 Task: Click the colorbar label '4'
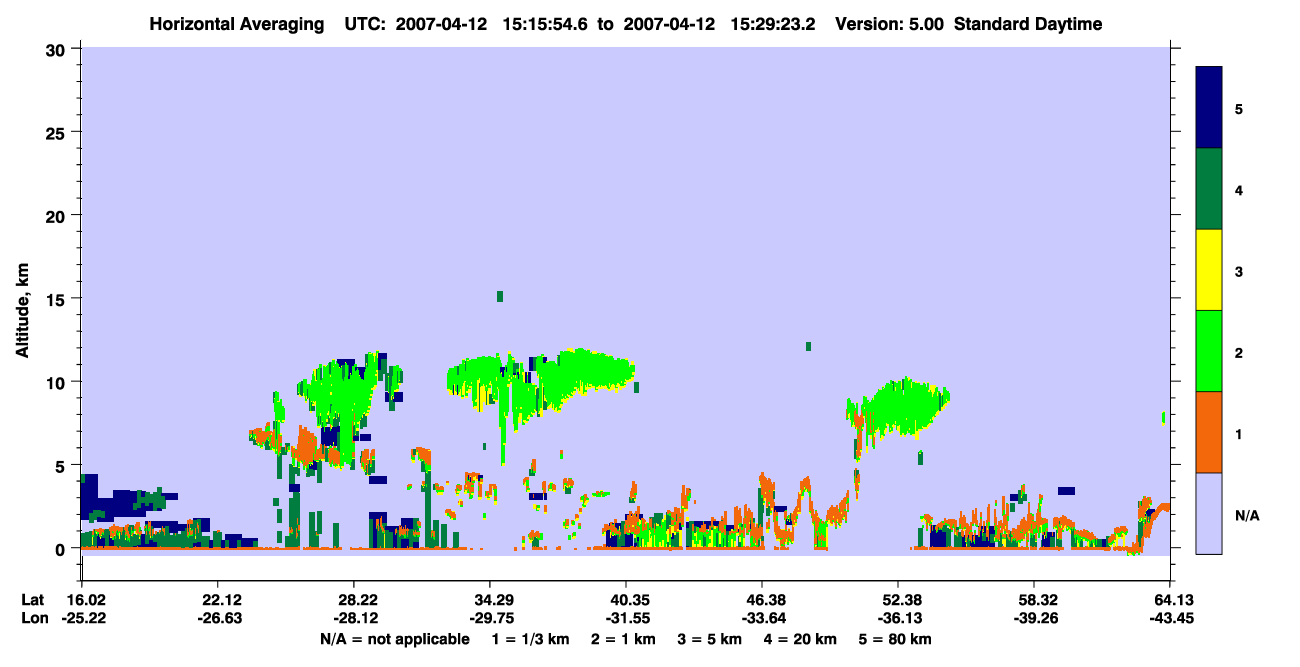click(x=1240, y=189)
